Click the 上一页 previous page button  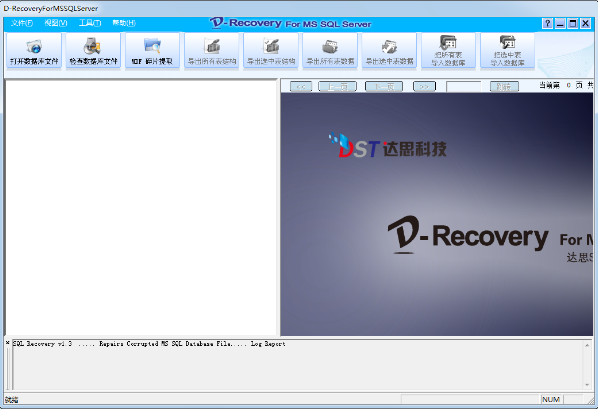pos(338,87)
